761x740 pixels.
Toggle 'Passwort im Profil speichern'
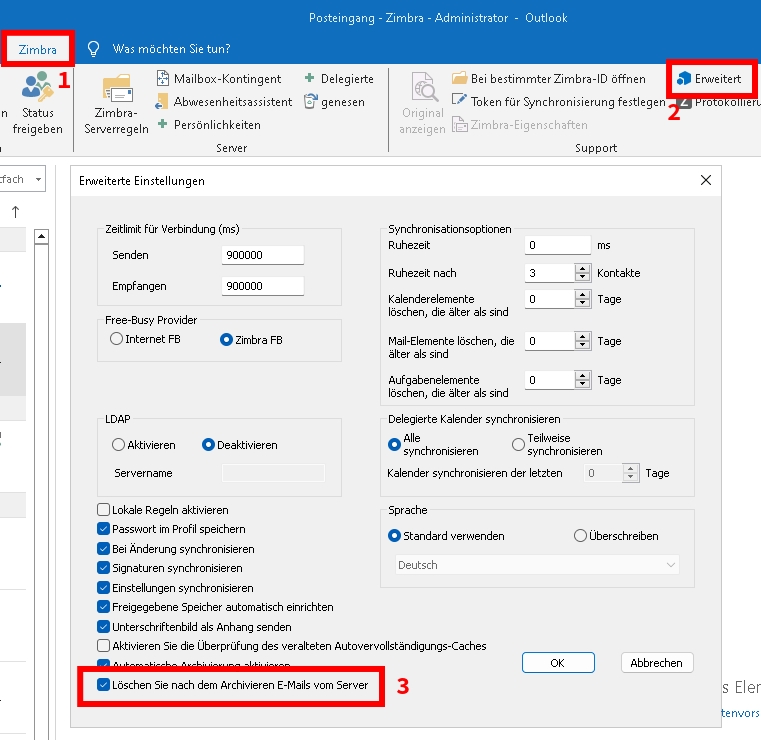103,528
